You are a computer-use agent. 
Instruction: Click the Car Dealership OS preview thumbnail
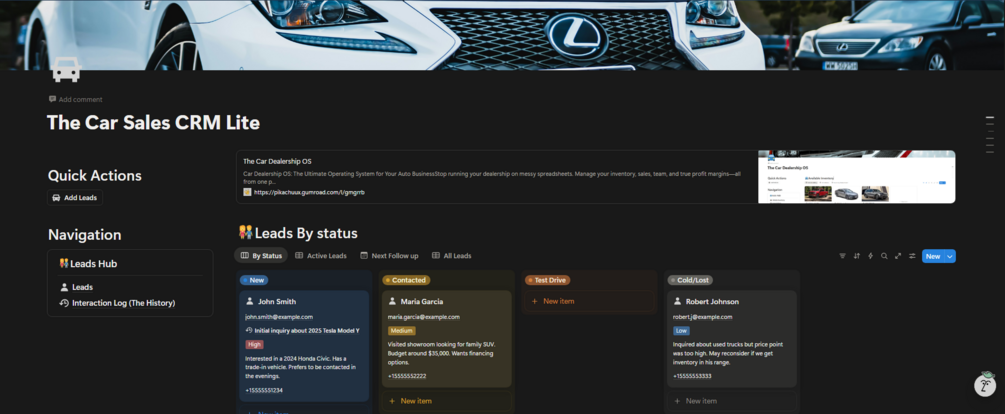(856, 177)
